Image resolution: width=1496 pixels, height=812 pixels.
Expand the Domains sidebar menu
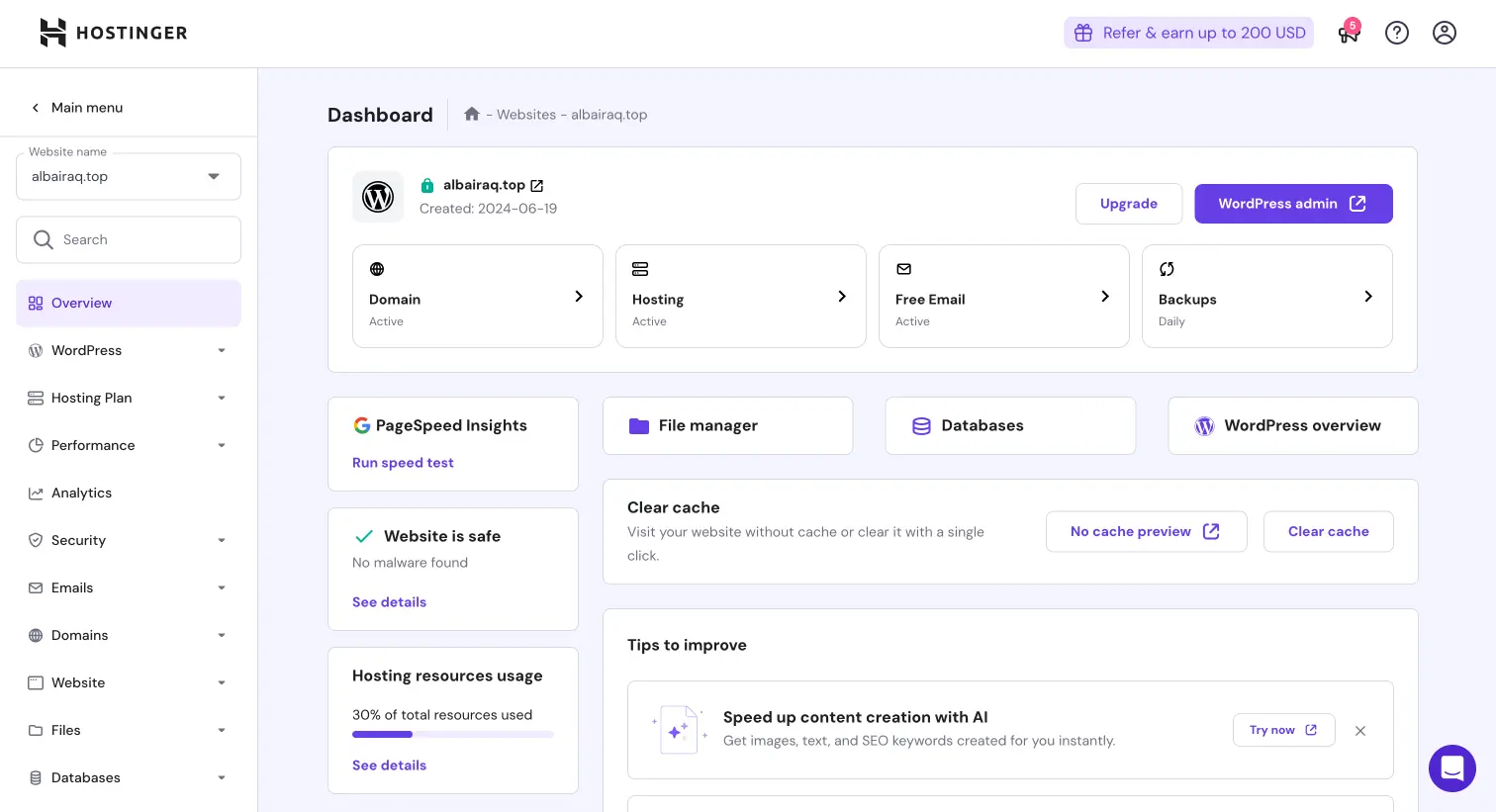(x=222, y=635)
